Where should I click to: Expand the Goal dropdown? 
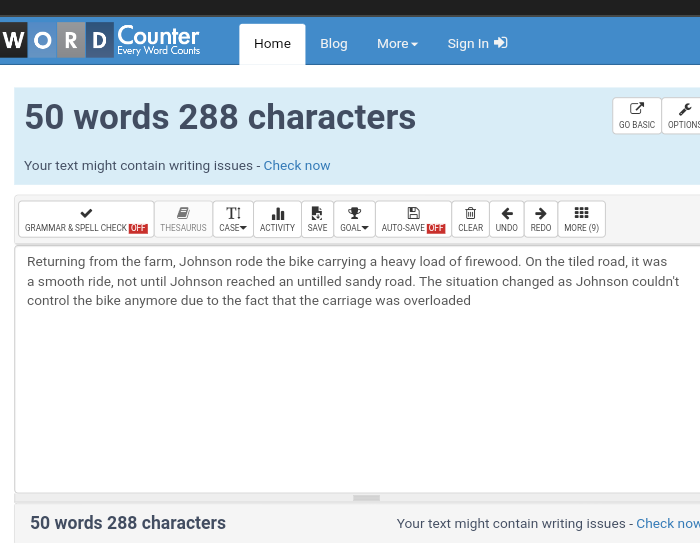click(354, 219)
